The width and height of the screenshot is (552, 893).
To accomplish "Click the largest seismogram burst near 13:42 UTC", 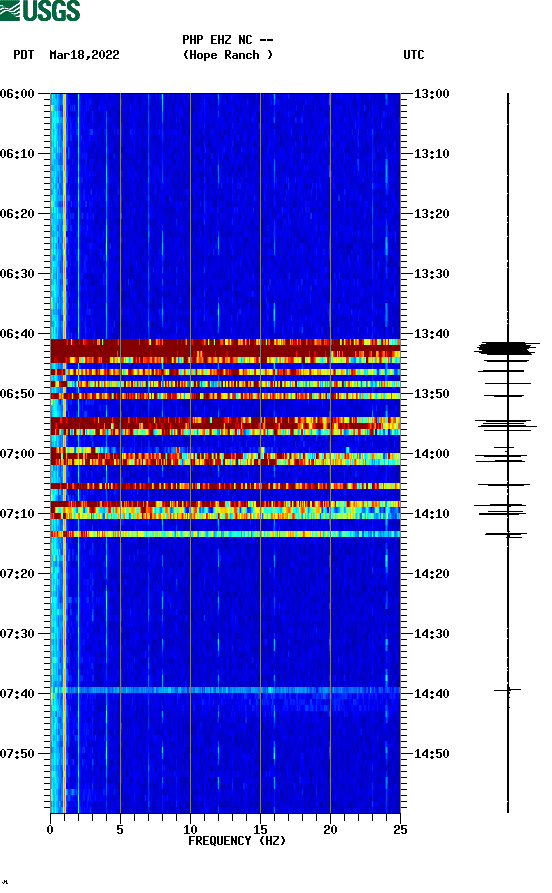I will [x=506, y=349].
